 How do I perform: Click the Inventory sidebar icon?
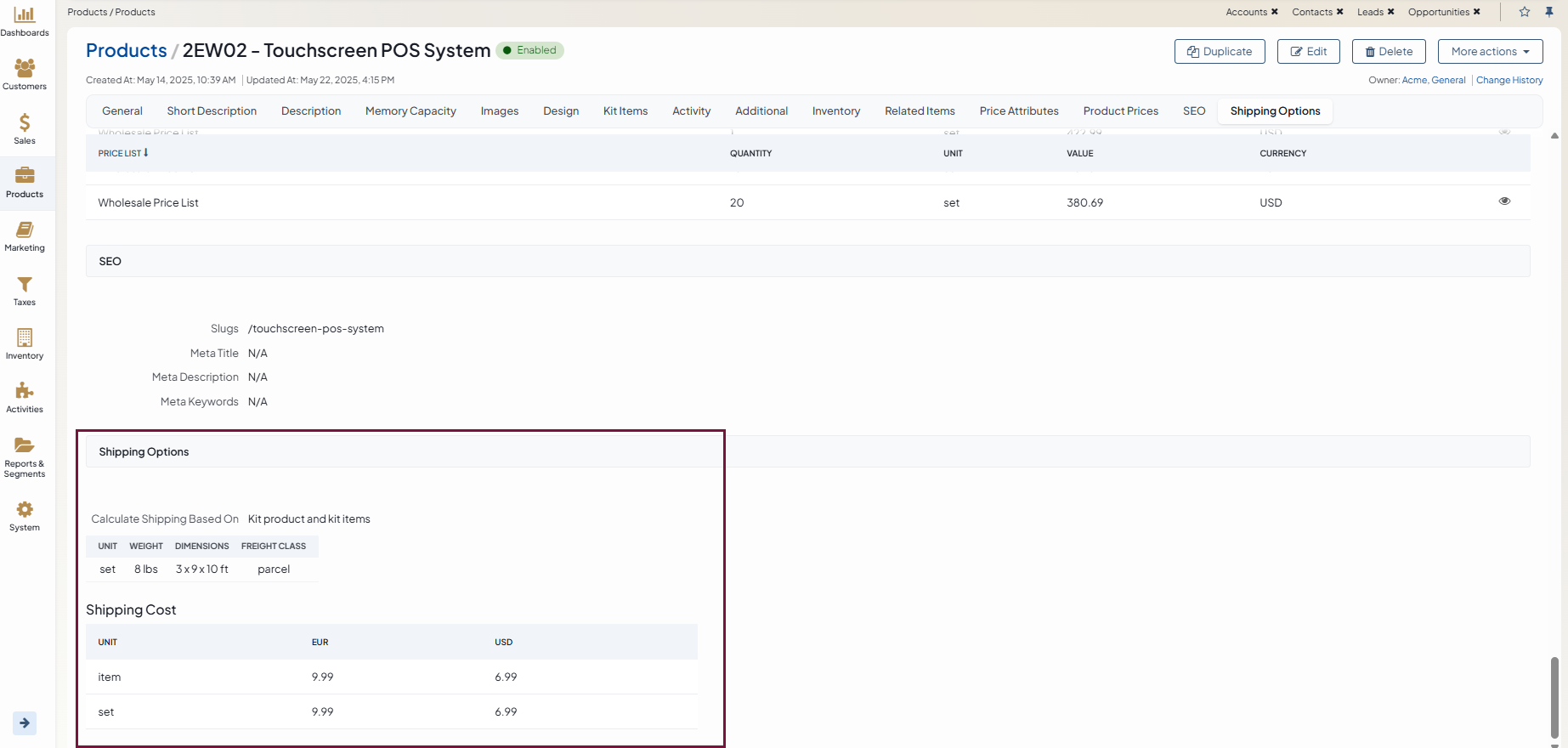point(25,338)
